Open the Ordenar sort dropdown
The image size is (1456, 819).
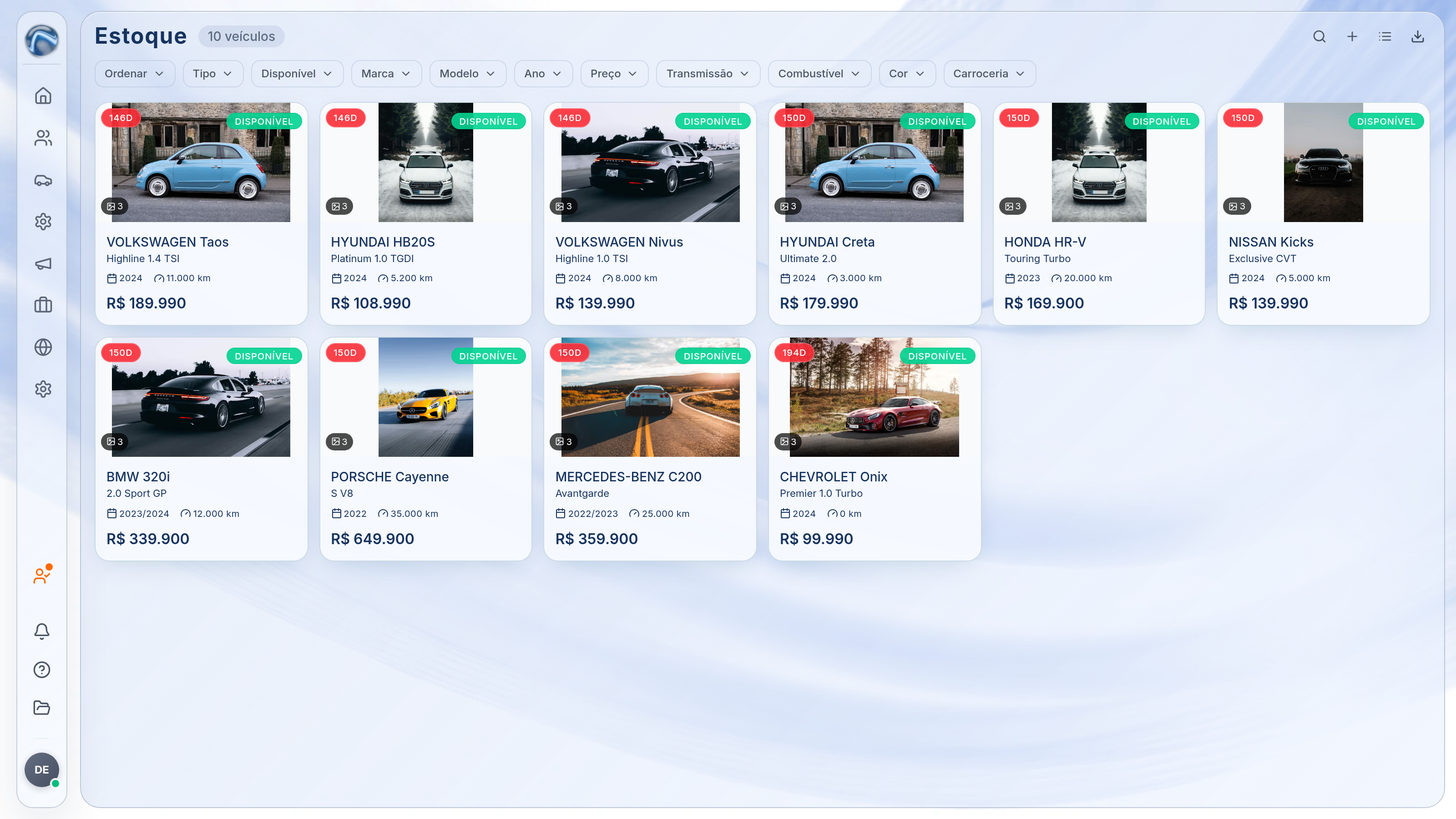tap(135, 73)
